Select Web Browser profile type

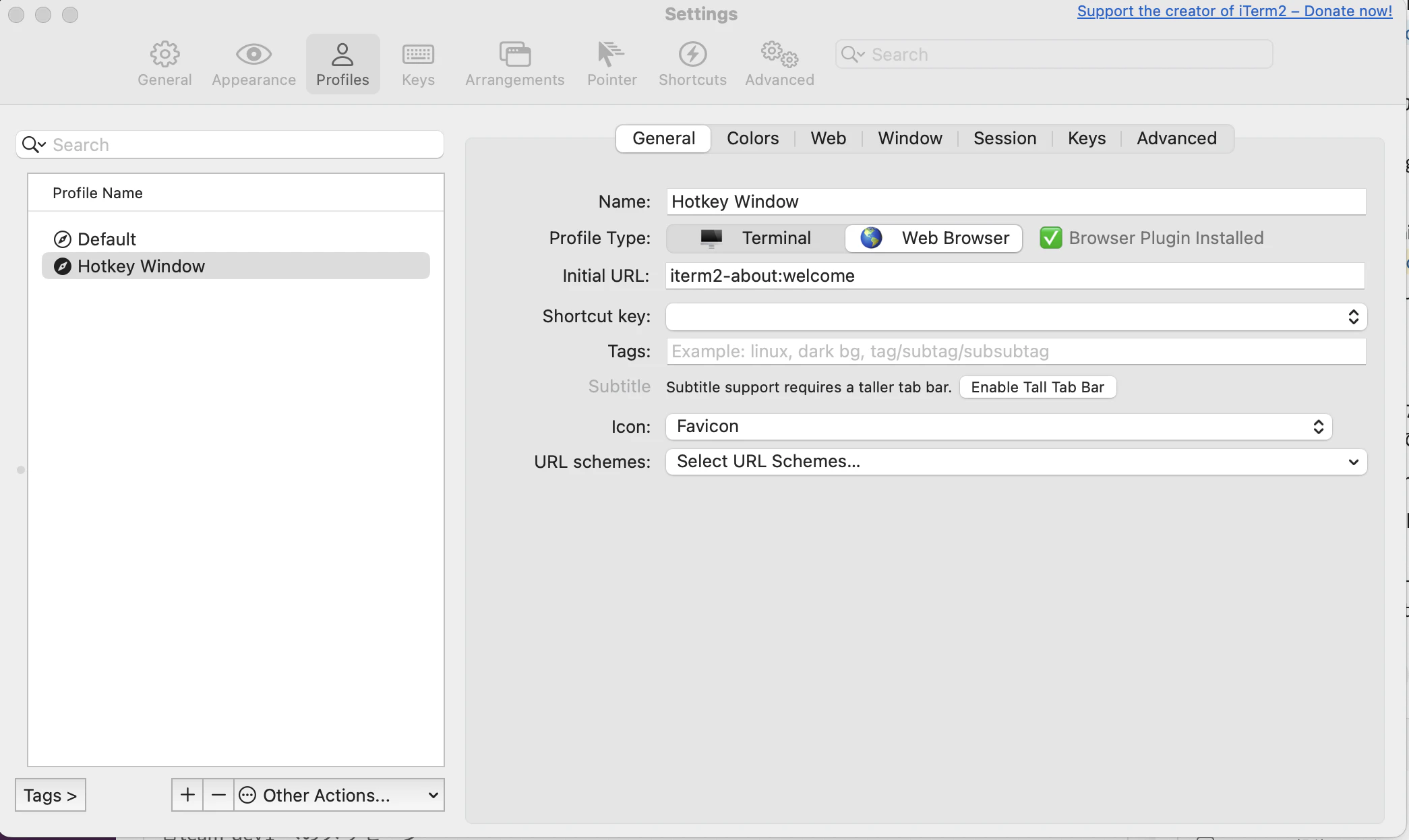point(934,238)
